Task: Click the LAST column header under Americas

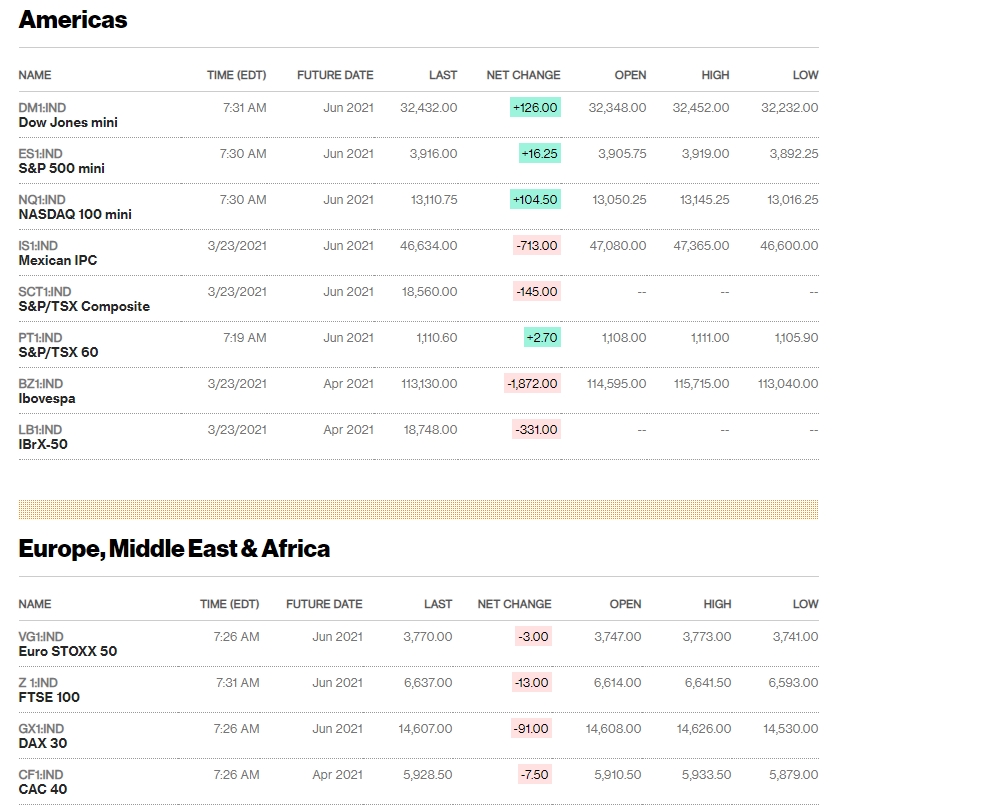Action: pyautogui.click(x=443, y=75)
